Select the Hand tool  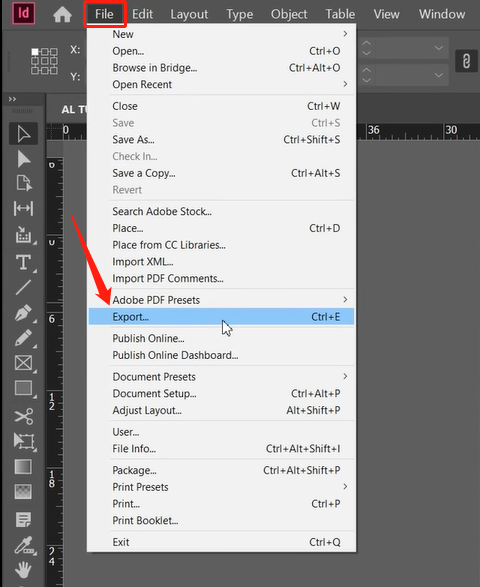click(x=23, y=570)
